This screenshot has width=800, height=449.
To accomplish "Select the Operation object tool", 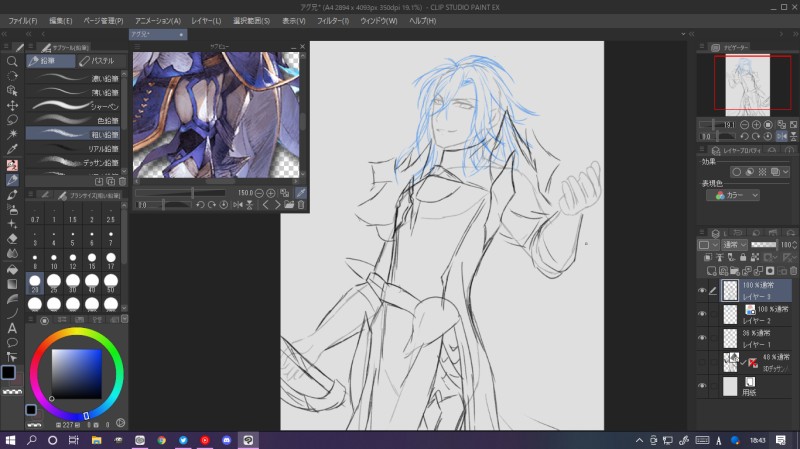I will (x=12, y=91).
